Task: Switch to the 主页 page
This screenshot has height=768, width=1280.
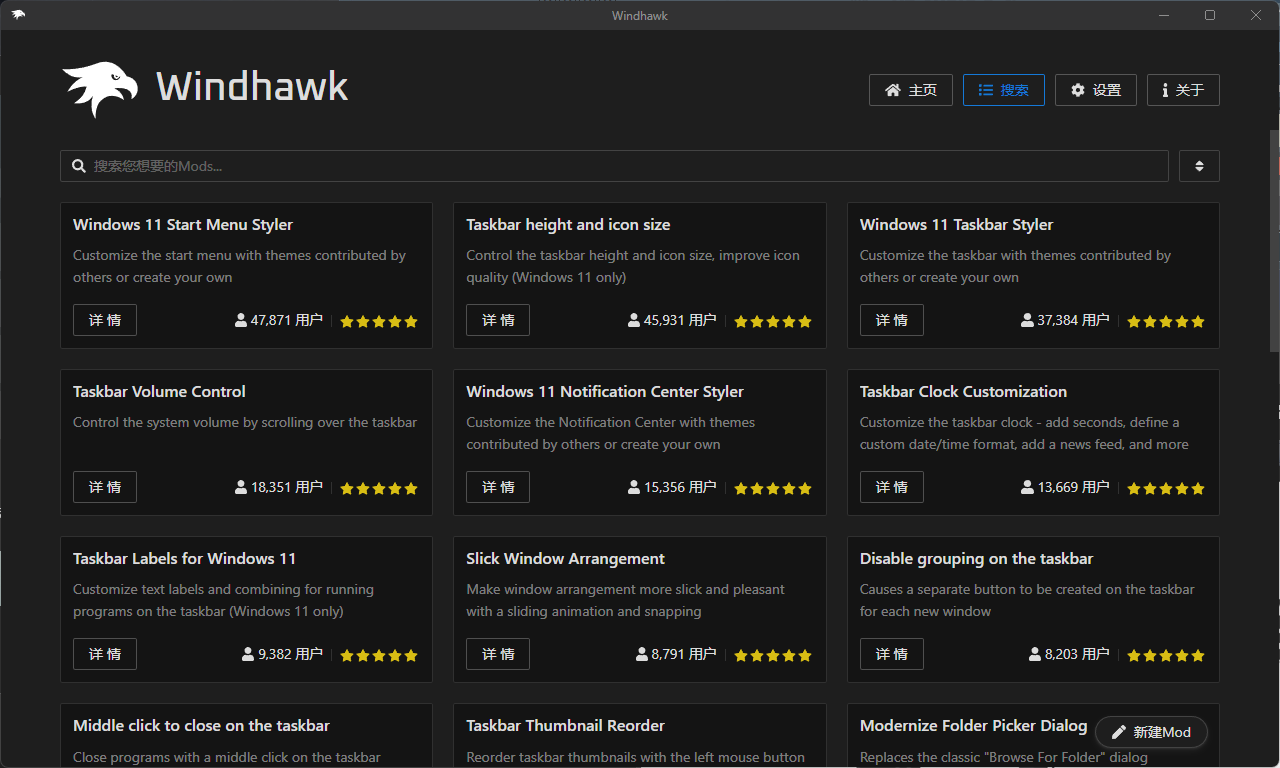Action: [x=911, y=90]
